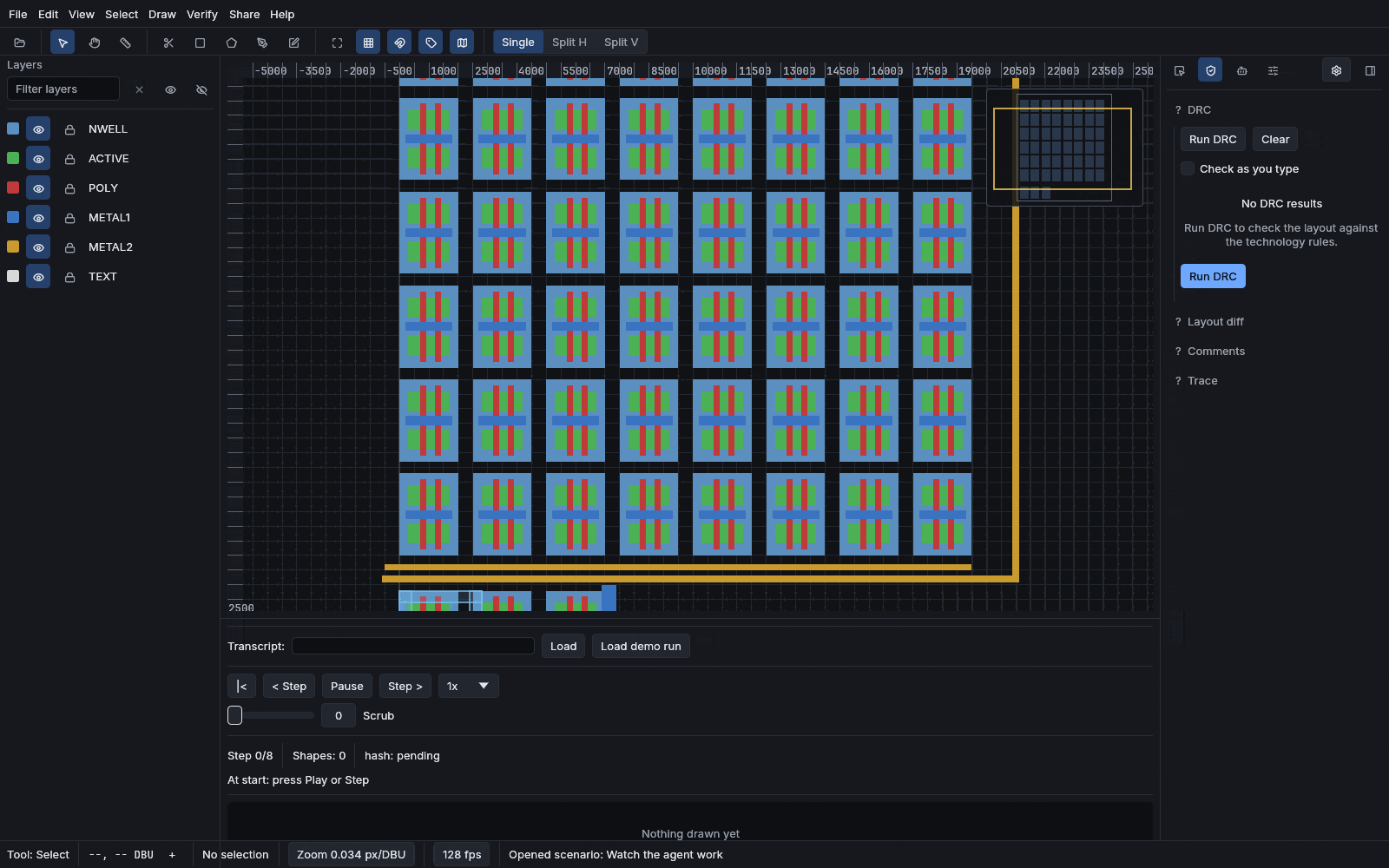Open the File menu
The height and width of the screenshot is (868, 1389).
17,15
